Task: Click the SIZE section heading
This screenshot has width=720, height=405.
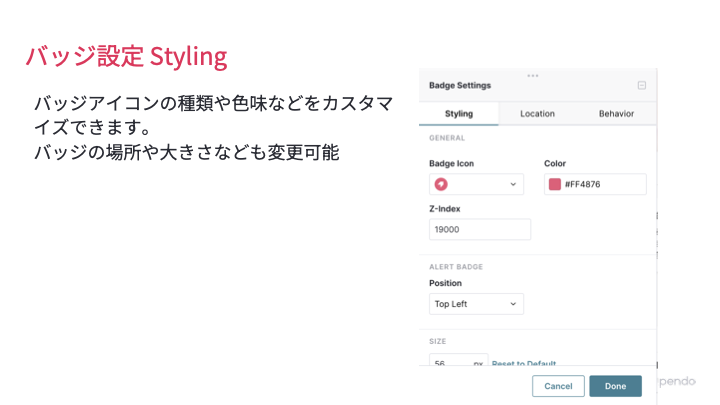Action: click(x=438, y=341)
